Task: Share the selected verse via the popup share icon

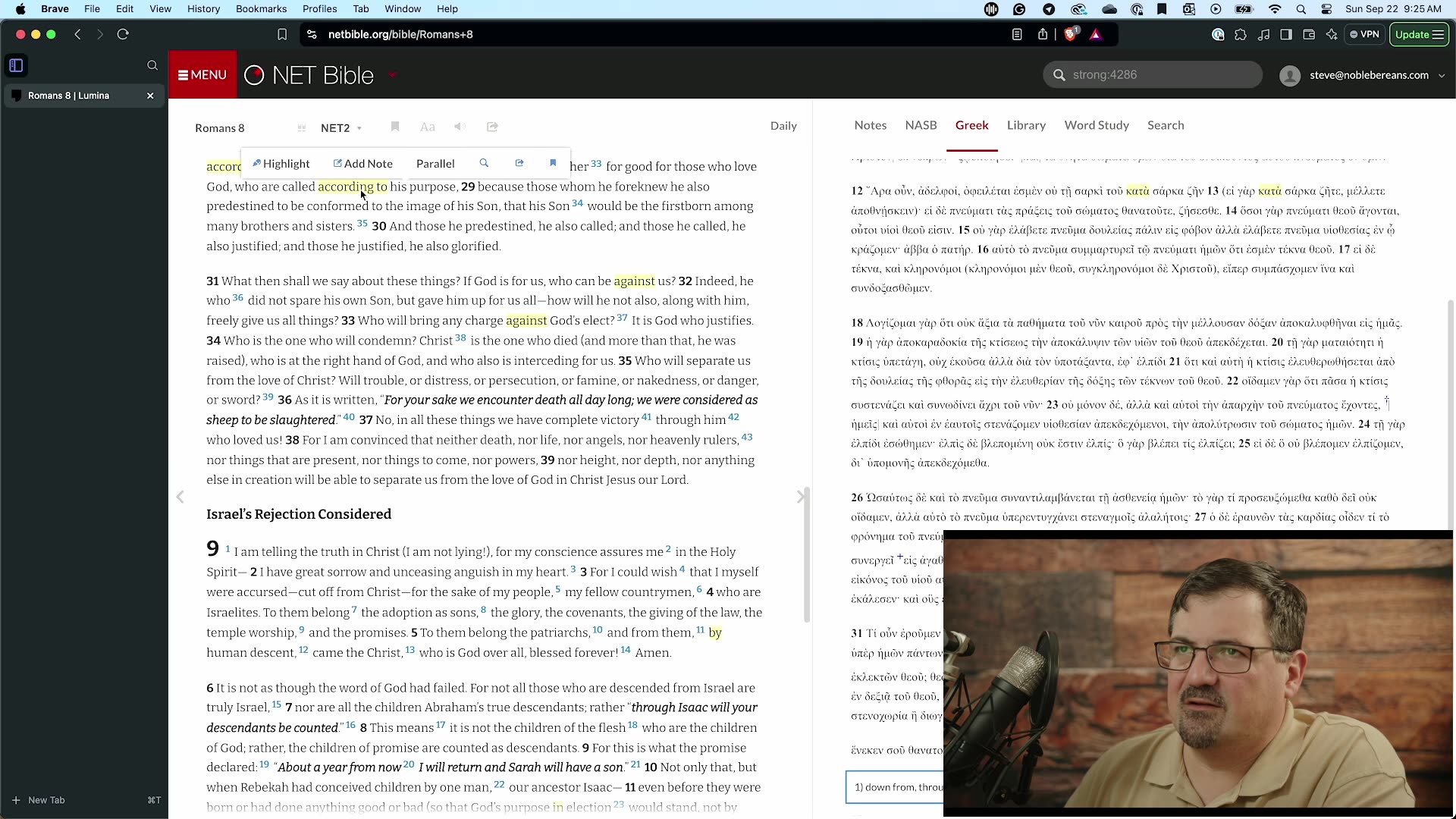Action: 519,163
